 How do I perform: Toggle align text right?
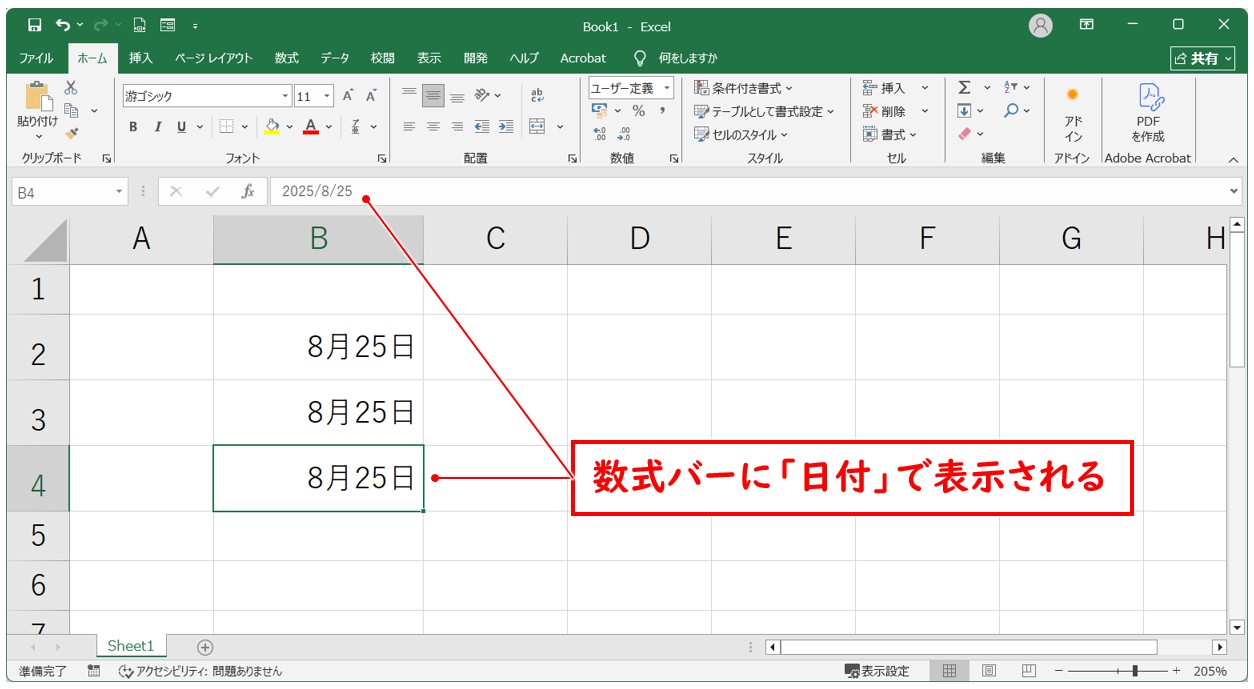tap(457, 126)
